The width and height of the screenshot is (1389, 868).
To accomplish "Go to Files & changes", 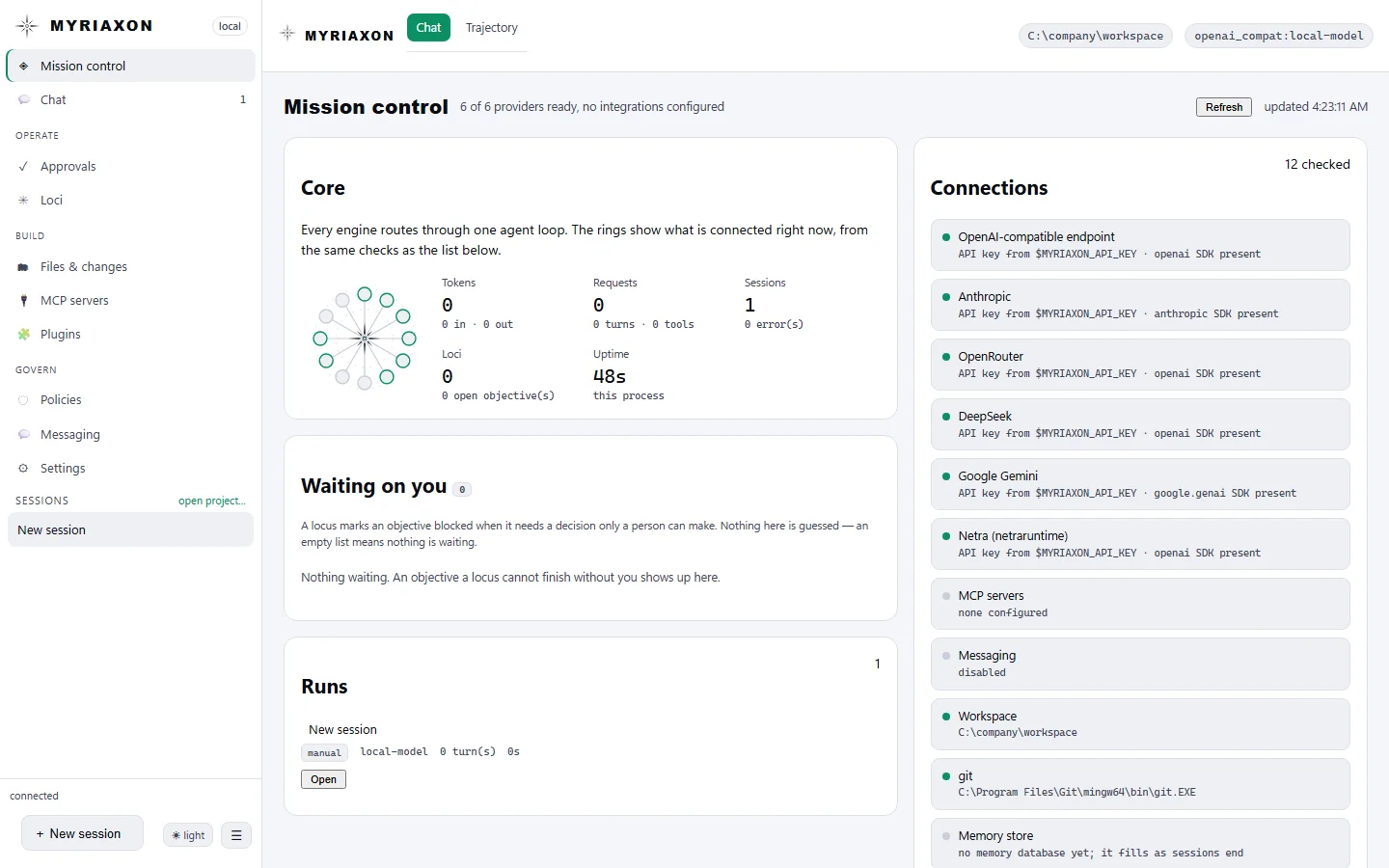I will [130, 267].
